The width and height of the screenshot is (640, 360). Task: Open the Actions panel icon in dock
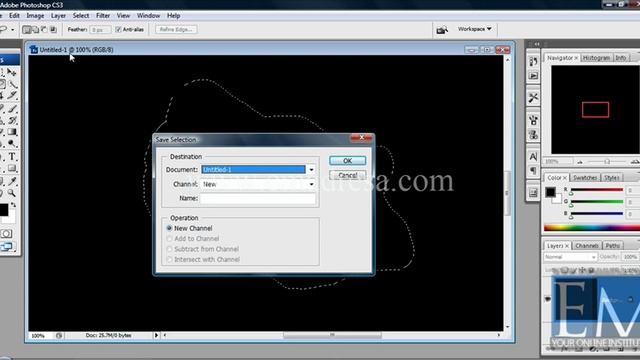coord(533,76)
